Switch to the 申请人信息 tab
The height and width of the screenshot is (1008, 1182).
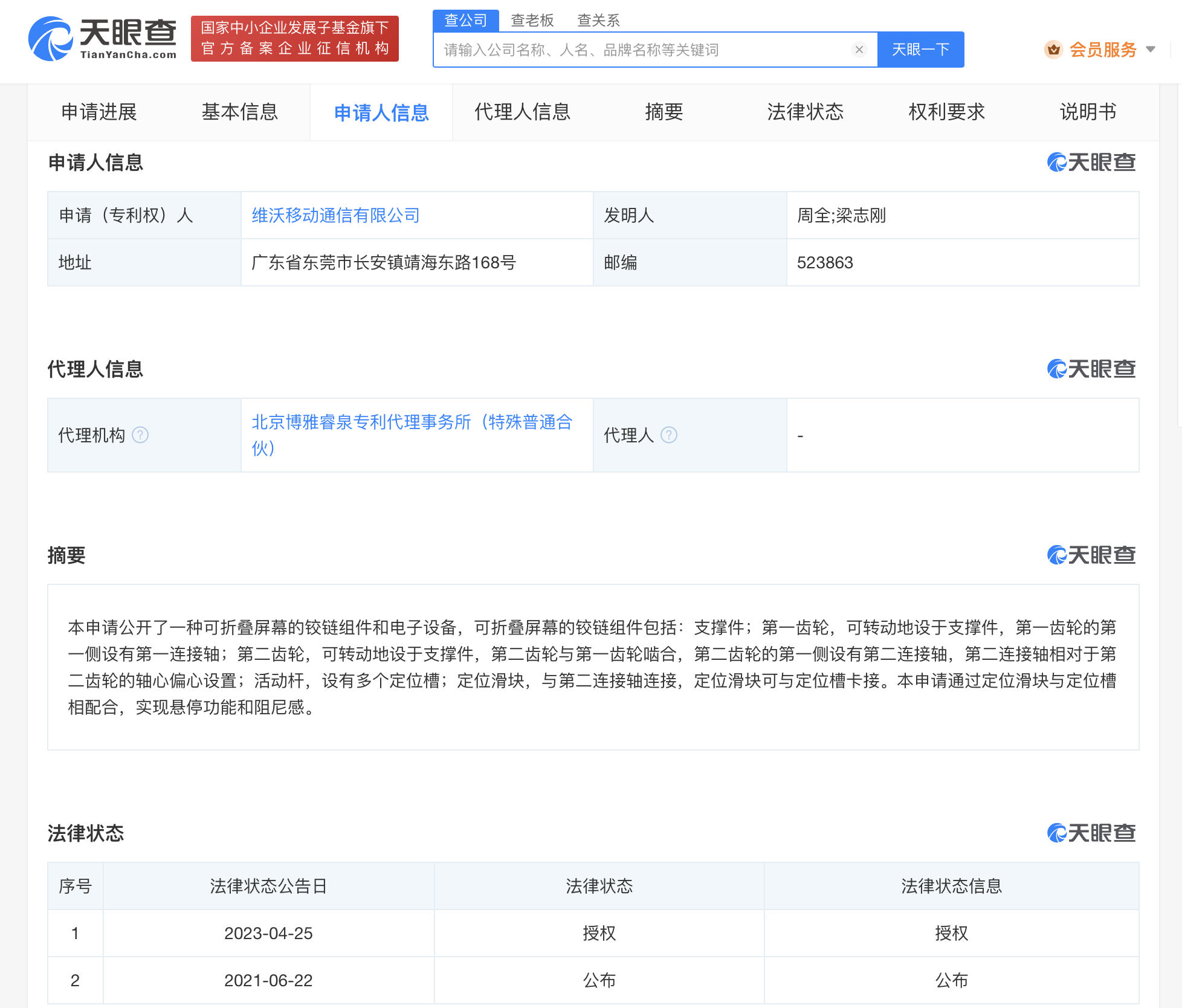[x=381, y=112]
